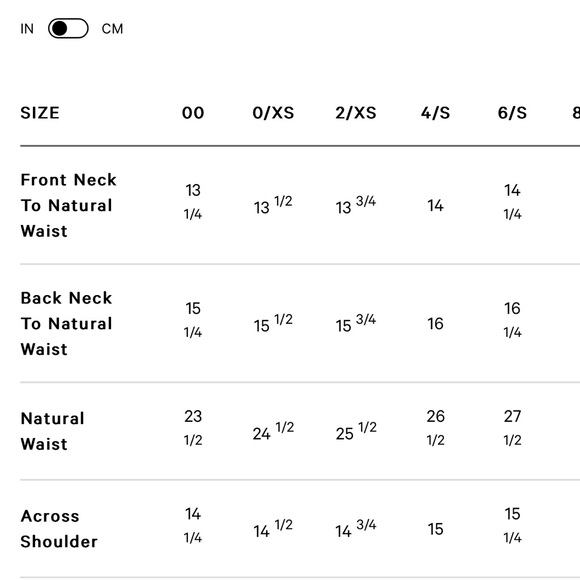Select the IN unit label

click(x=27, y=29)
